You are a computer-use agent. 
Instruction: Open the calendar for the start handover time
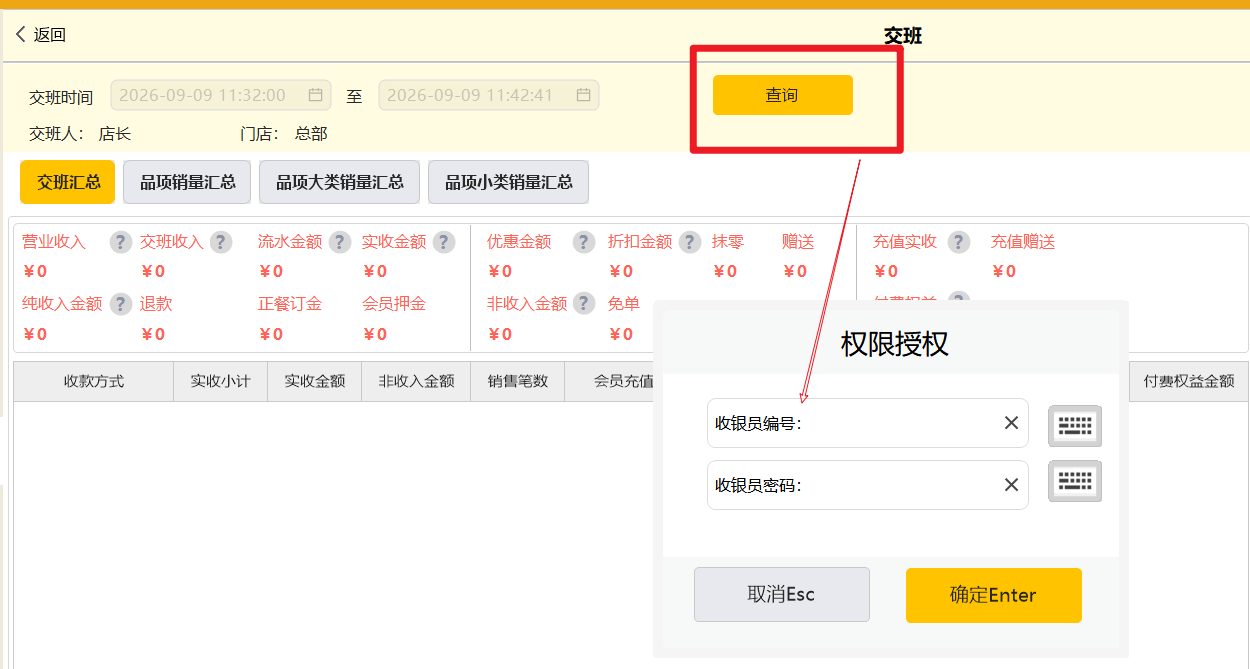pos(315,95)
